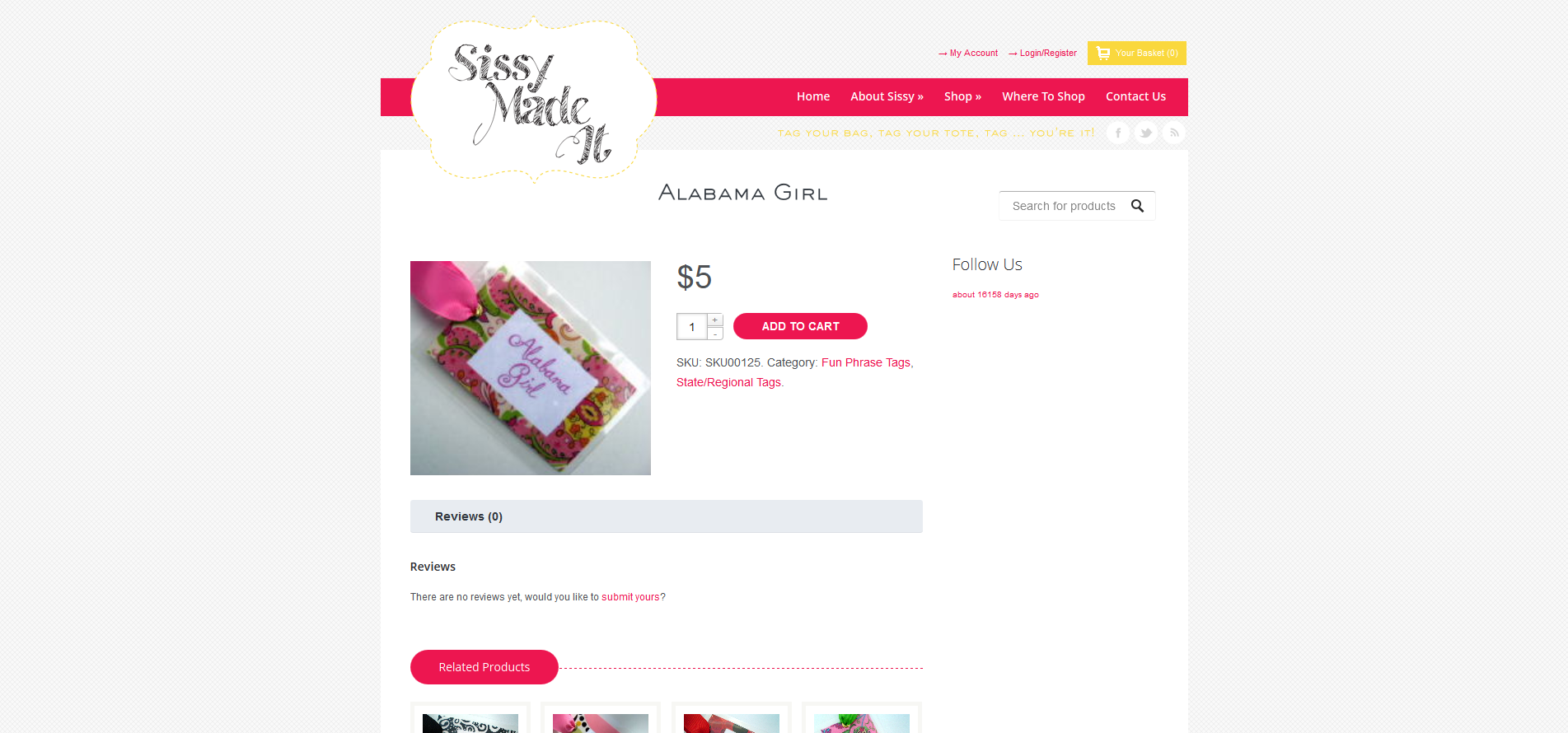The height and width of the screenshot is (733, 1568).
Task: Click the search magnifier icon
Action: pyautogui.click(x=1137, y=206)
